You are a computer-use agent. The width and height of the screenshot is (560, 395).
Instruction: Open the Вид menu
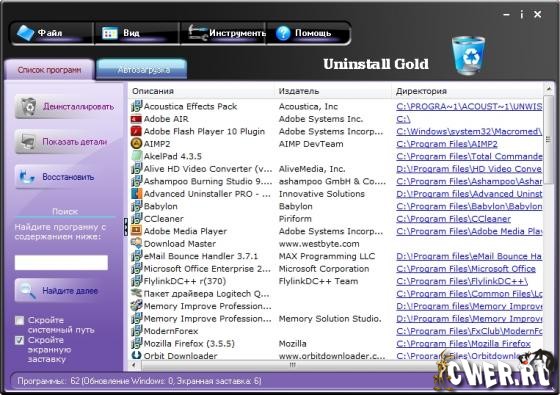click(x=137, y=33)
